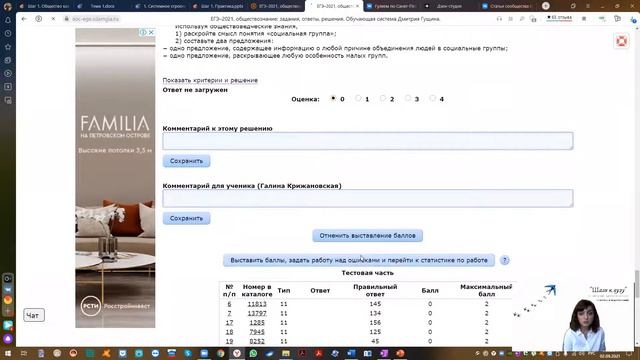Open the question mark help button
640x360 pixels.
[x=504, y=260]
